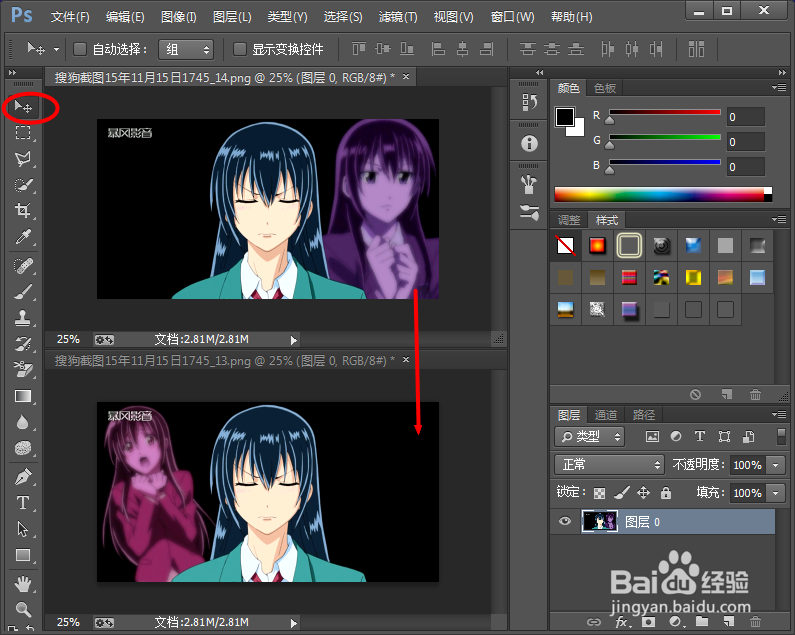Switch to the 通道 tab
This screenshot has width=795, height=635.
click(605, 415)
